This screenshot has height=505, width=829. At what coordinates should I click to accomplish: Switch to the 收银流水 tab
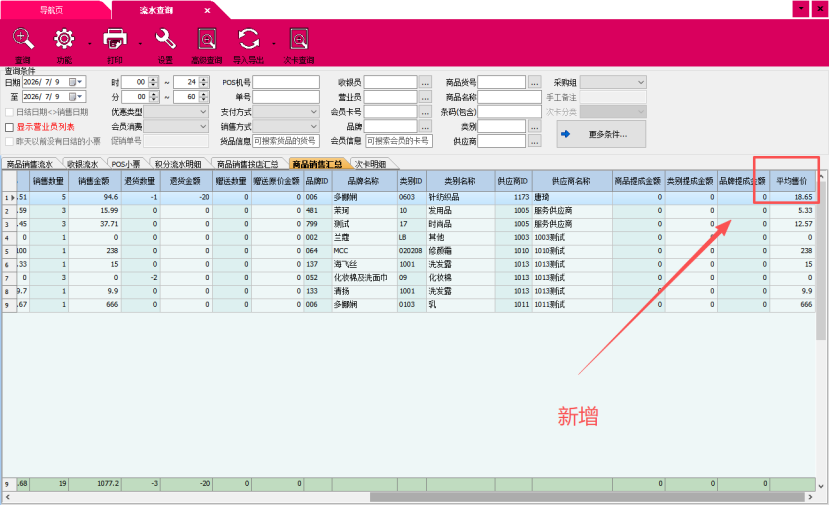(x=82, y=164)
